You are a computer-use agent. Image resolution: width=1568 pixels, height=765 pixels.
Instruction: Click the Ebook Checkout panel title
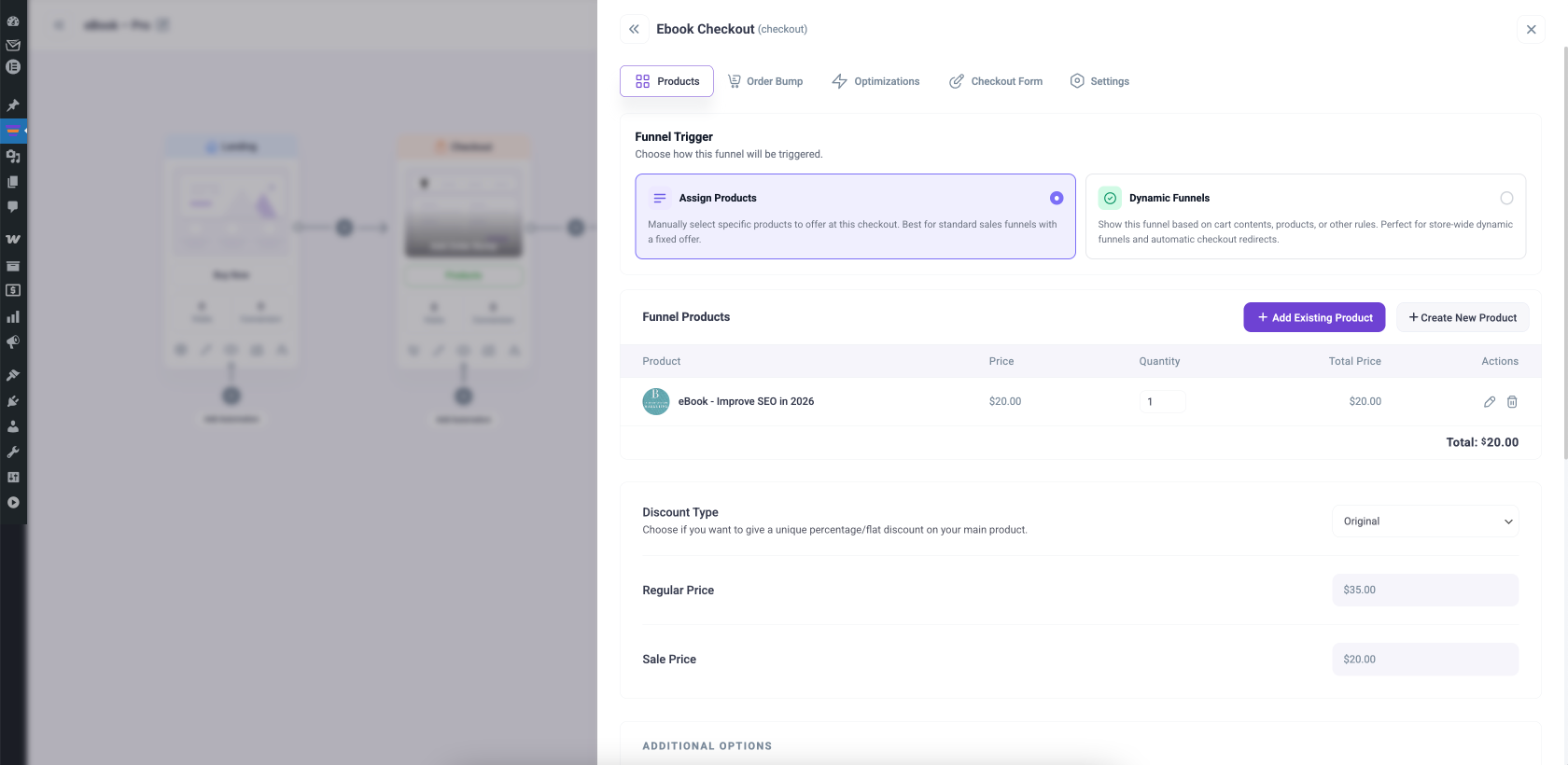coord(706,29)
